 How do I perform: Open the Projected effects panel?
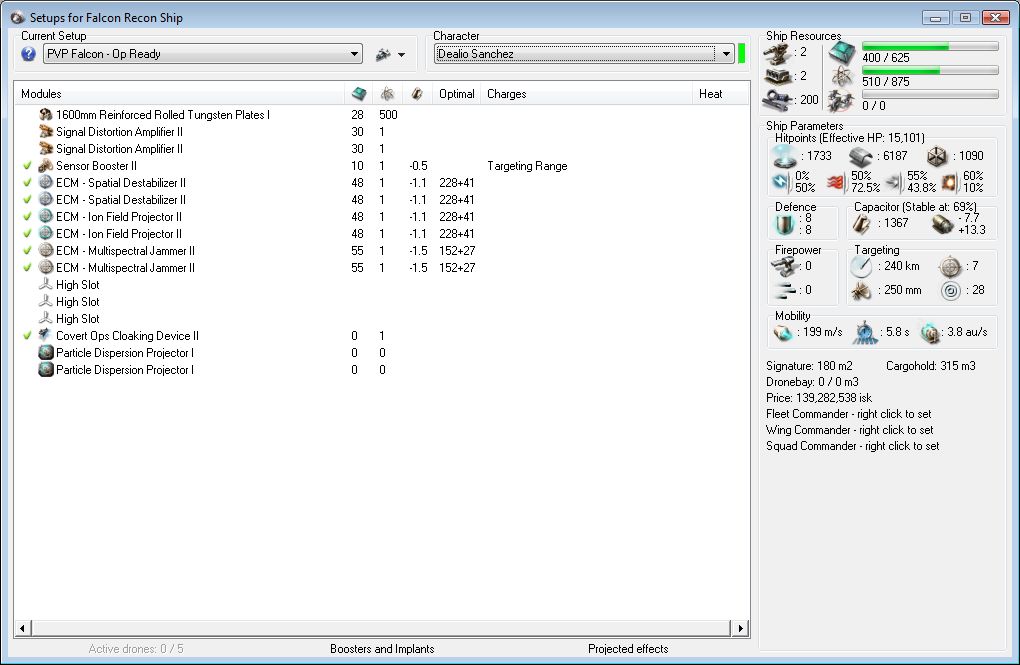[628, 649]
